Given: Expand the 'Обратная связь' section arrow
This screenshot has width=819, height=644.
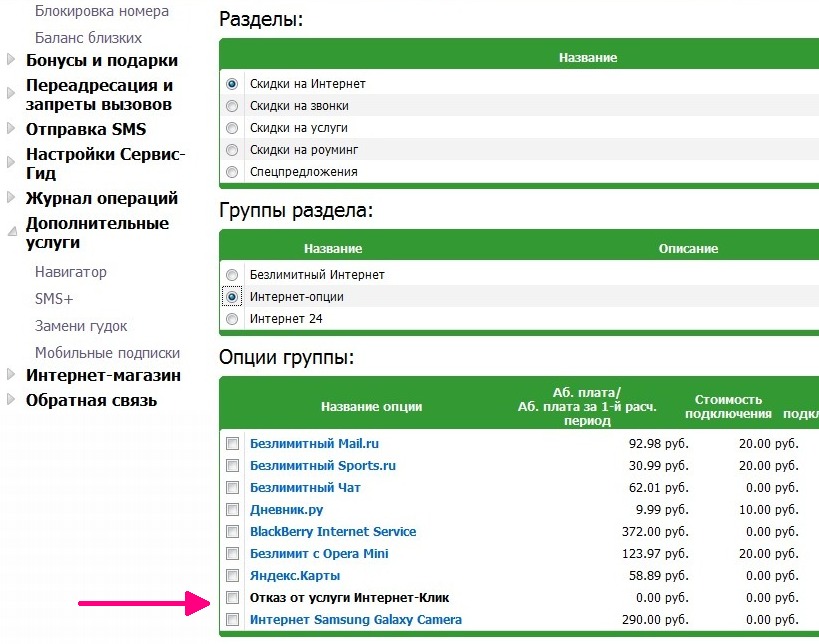Looking at the screenshot, I should (x=10, y=400).
